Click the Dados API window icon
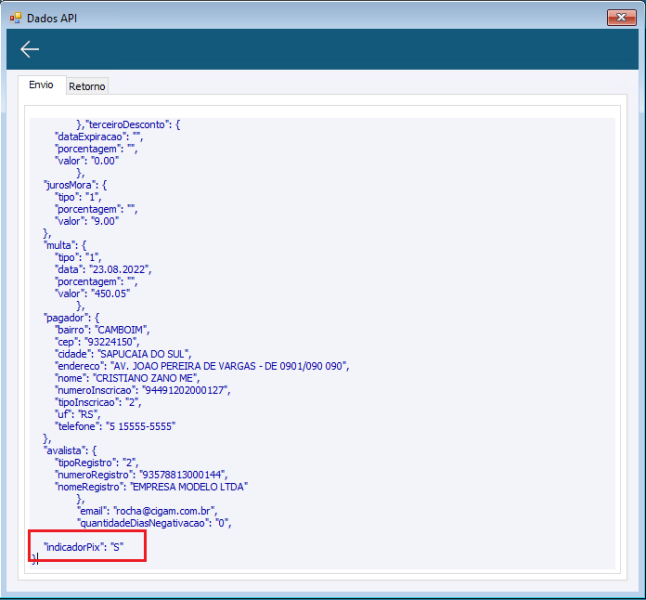646x600 pixels. tap(15, 18)
